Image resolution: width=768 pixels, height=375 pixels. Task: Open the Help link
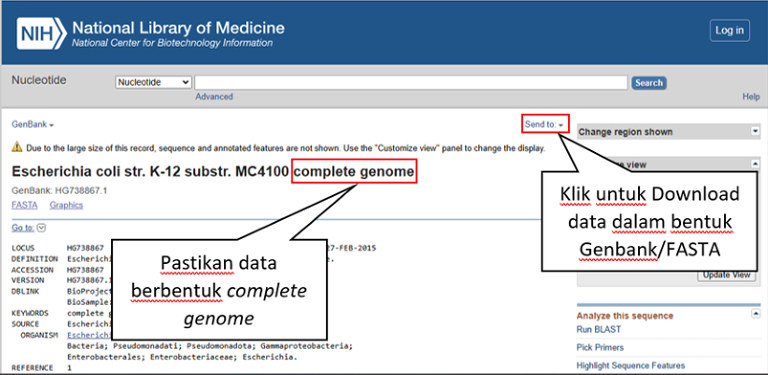(751, 97)
